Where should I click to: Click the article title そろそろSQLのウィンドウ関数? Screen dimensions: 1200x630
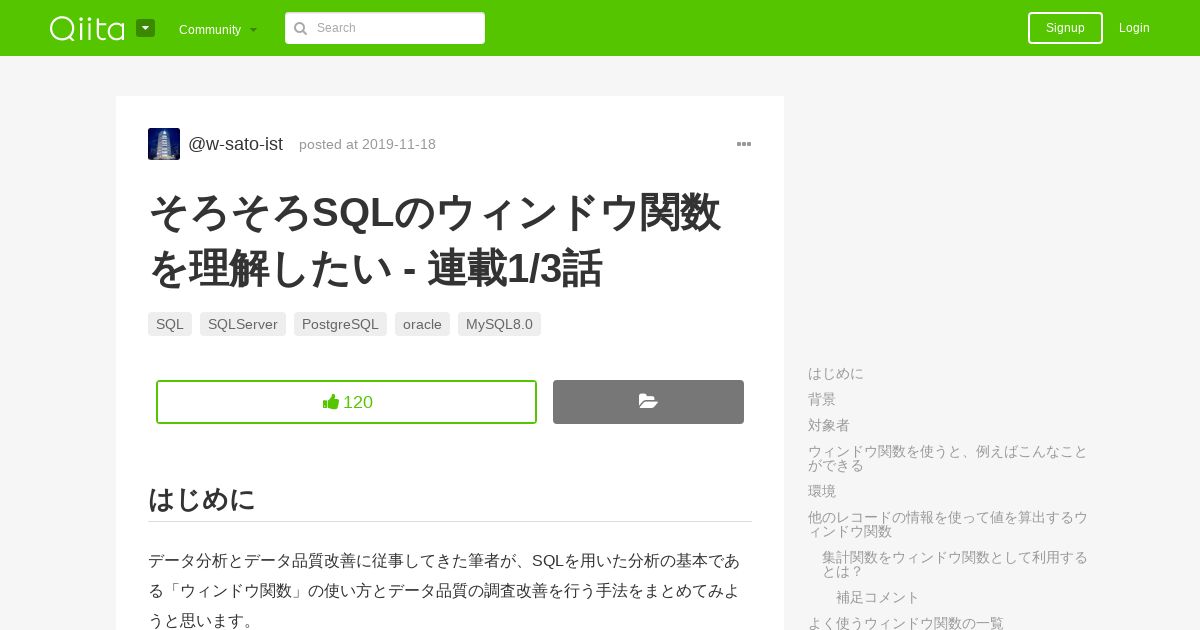click(434, 240)
